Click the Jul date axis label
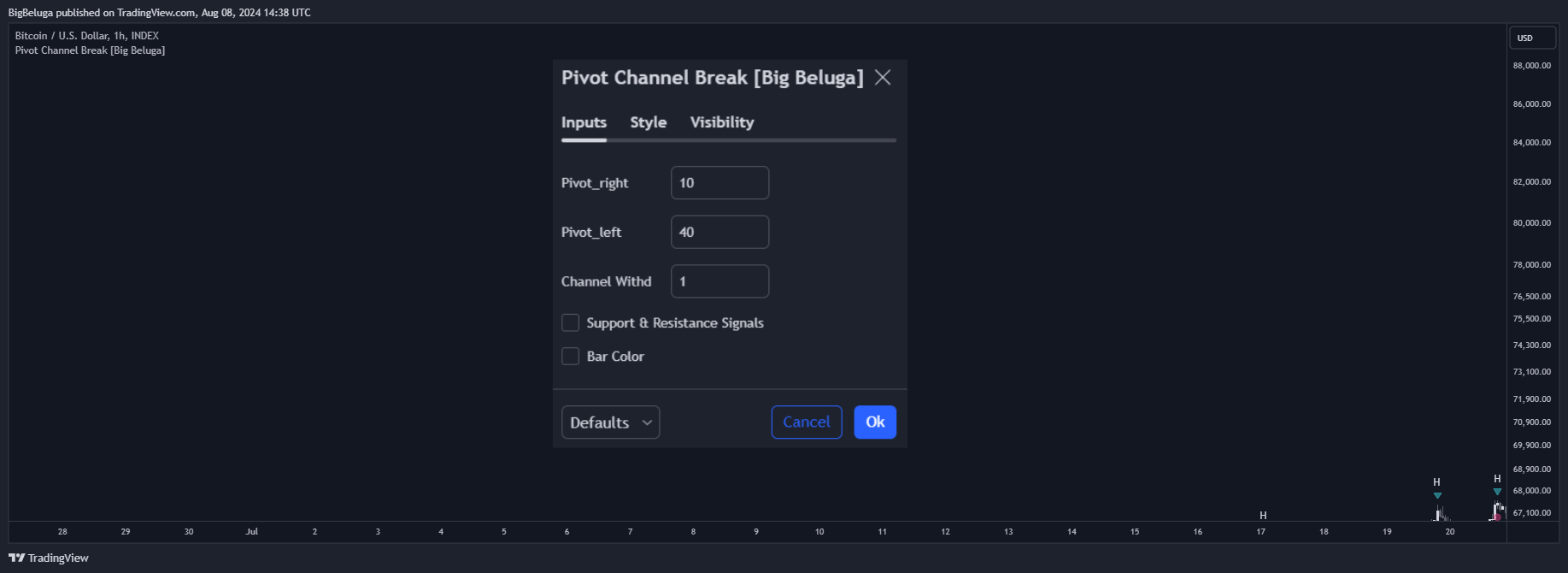This screenshot has height=573, width=1568. tap(252, 532)
